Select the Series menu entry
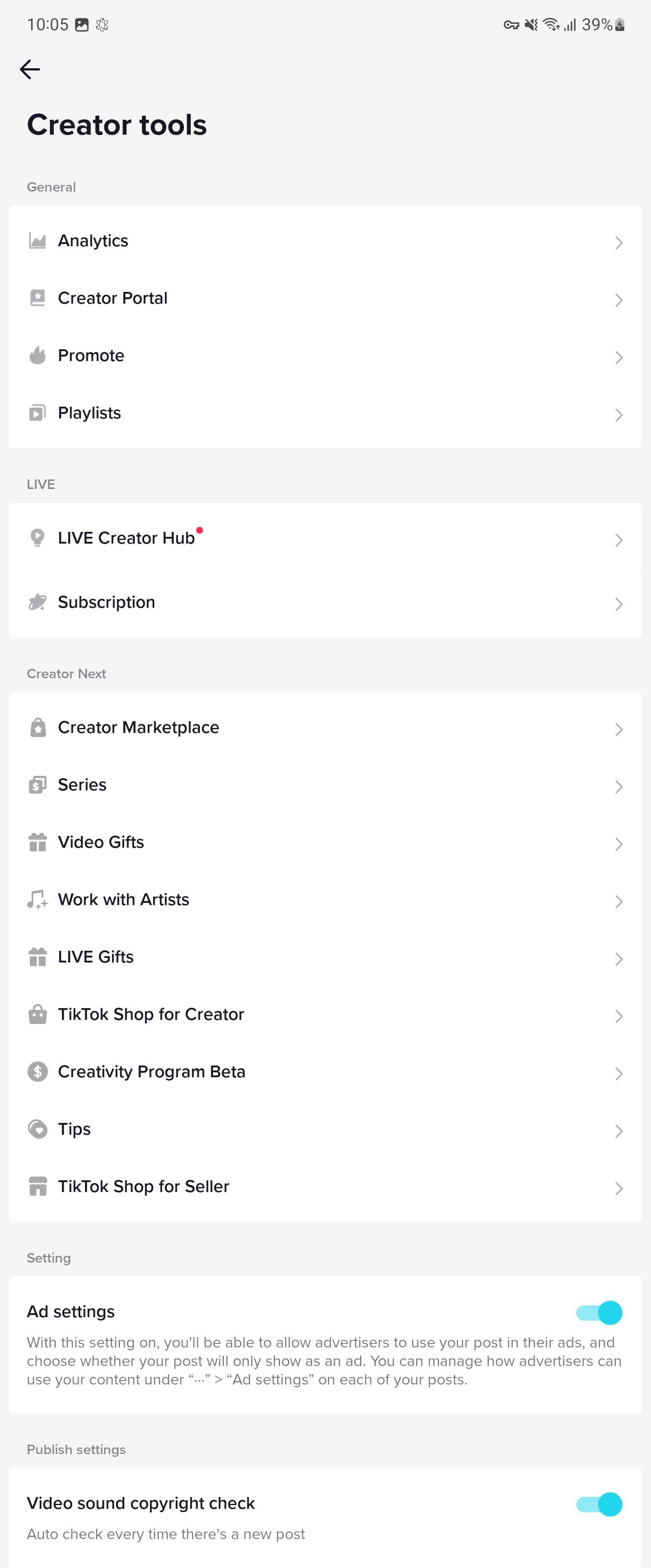 point(325,785)
